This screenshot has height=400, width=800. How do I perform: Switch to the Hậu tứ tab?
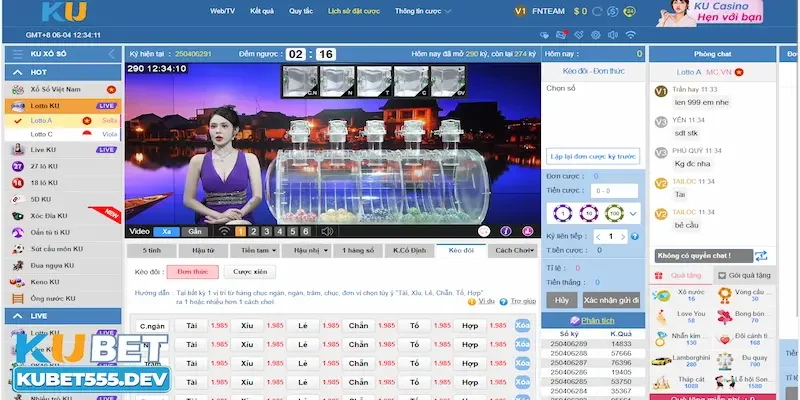pyautogui.click(x=203, y=251)
